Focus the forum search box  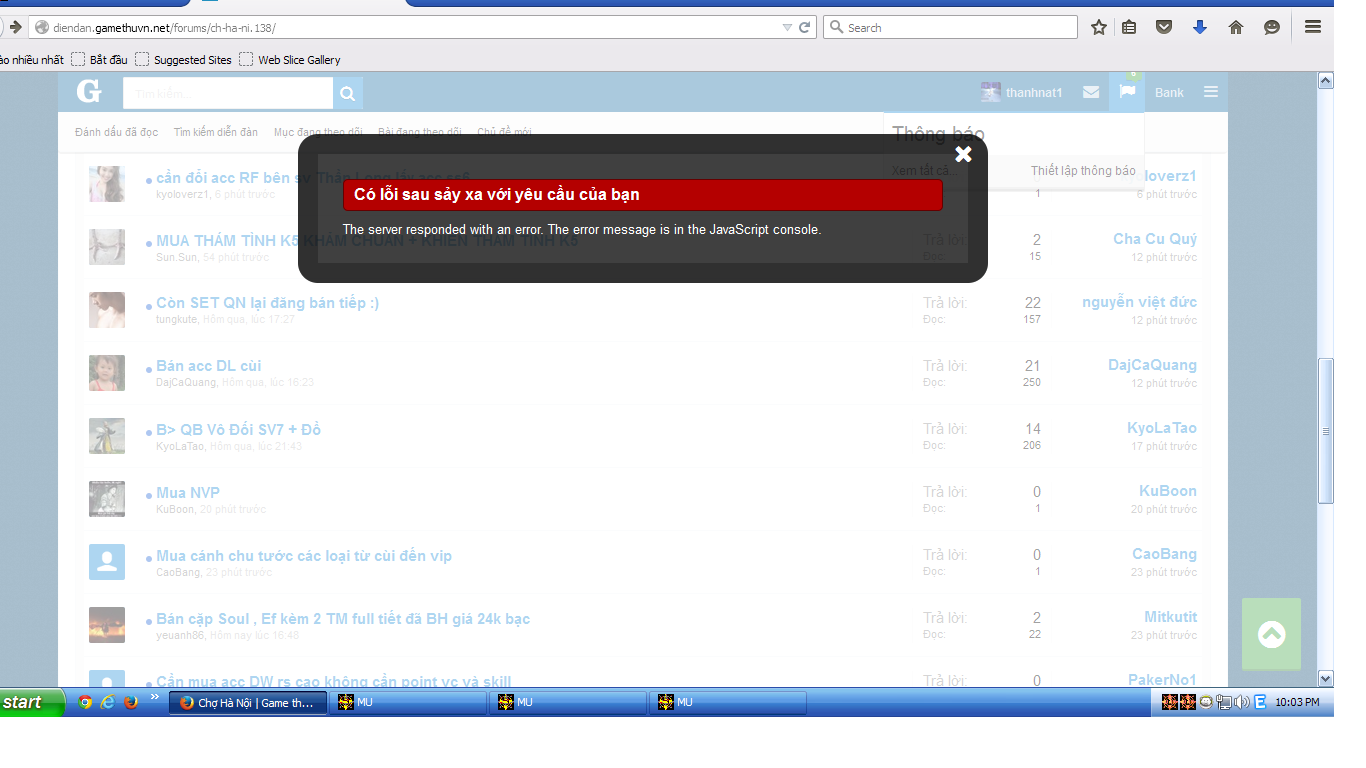click(228, 93)
